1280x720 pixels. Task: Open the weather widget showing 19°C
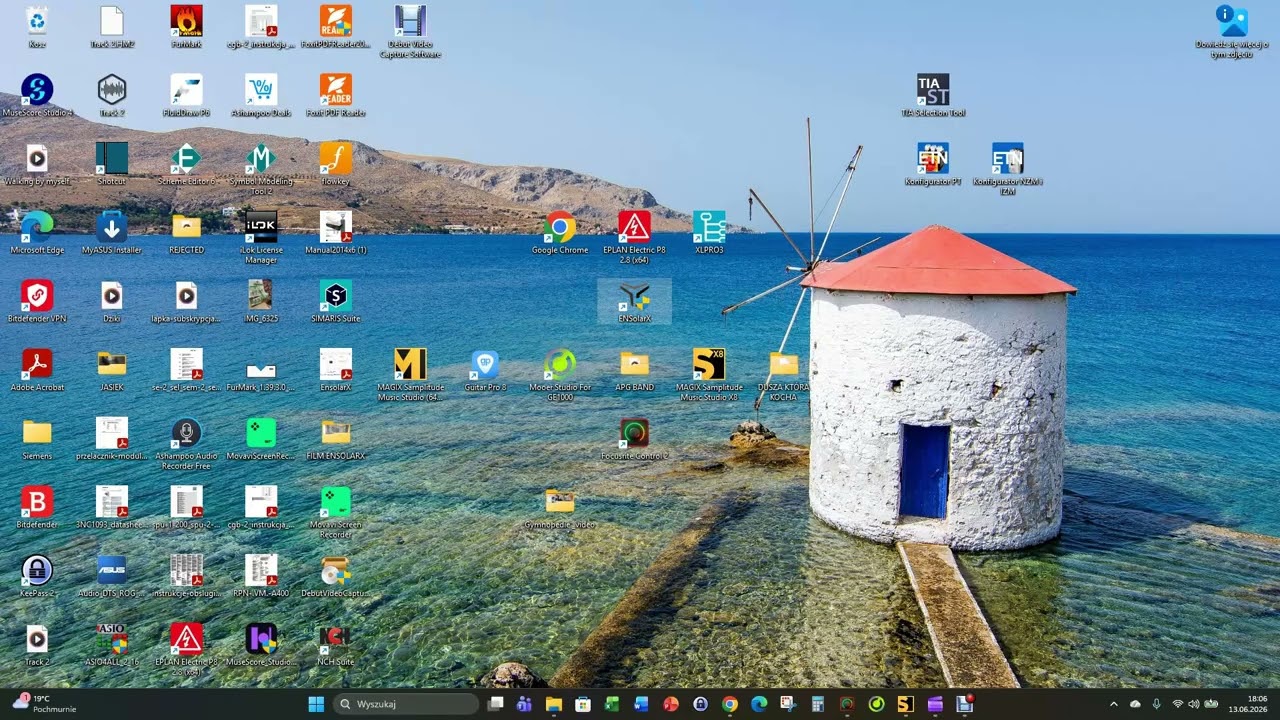pyautogui.click(x=45, y=704)
